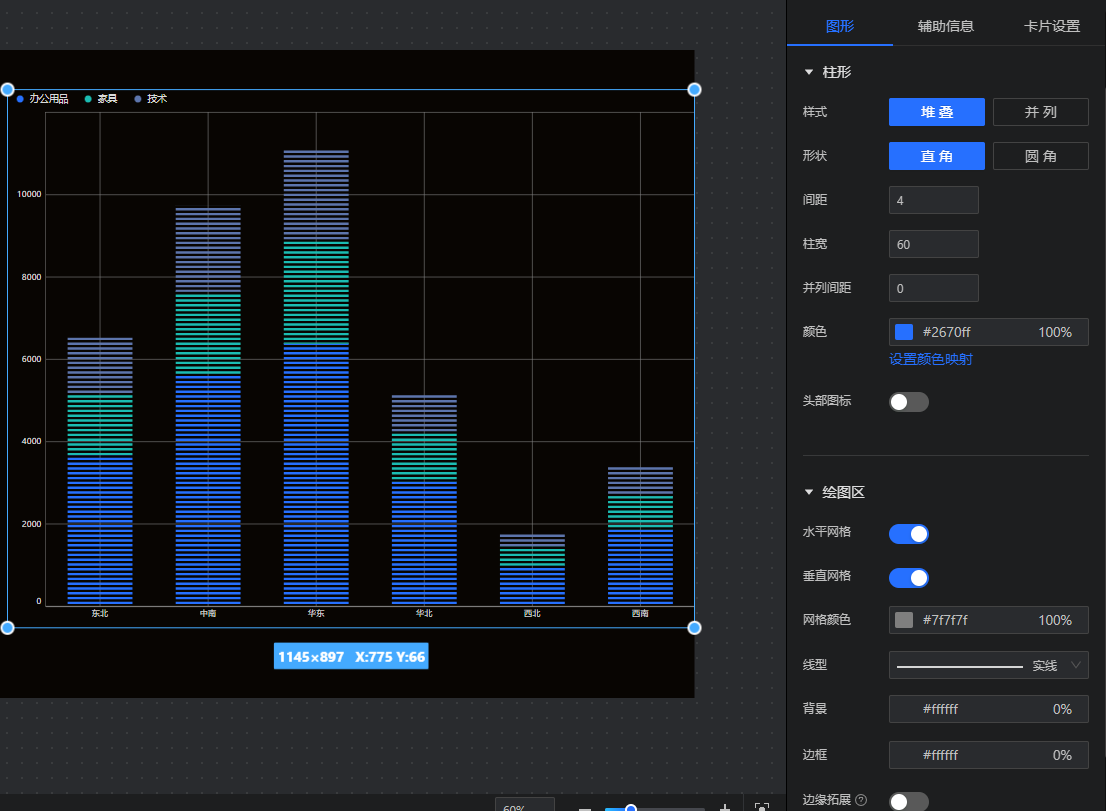Click the 办公用品 legend marker
The width and height of the screenshot is (1106, 811).
click(21, 99)
